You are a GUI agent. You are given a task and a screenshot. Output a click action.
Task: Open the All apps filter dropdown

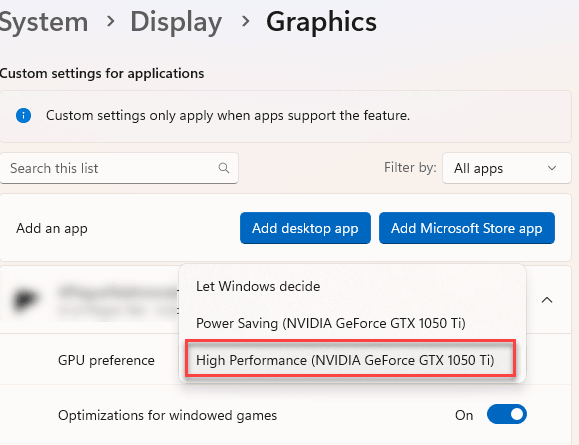pyautogui.click(x=507, y=168)
